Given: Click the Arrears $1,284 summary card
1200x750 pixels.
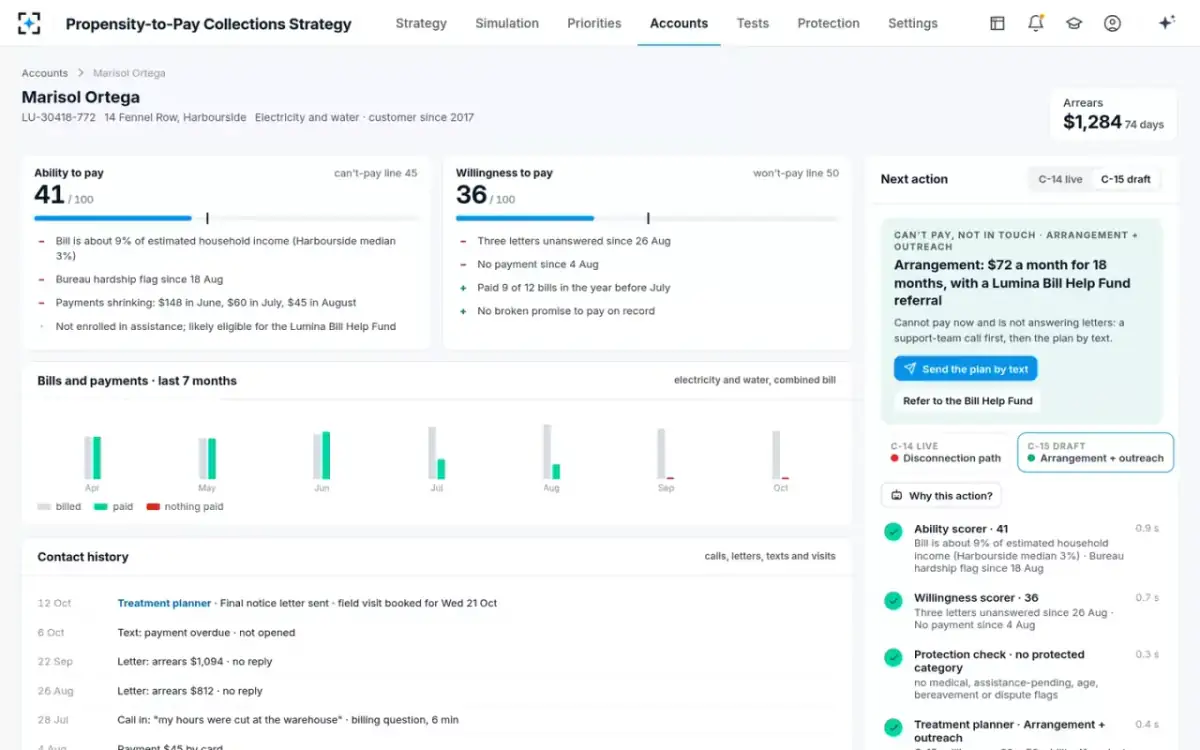Looking at the screenshot, I should click(x=1113, y=115).
